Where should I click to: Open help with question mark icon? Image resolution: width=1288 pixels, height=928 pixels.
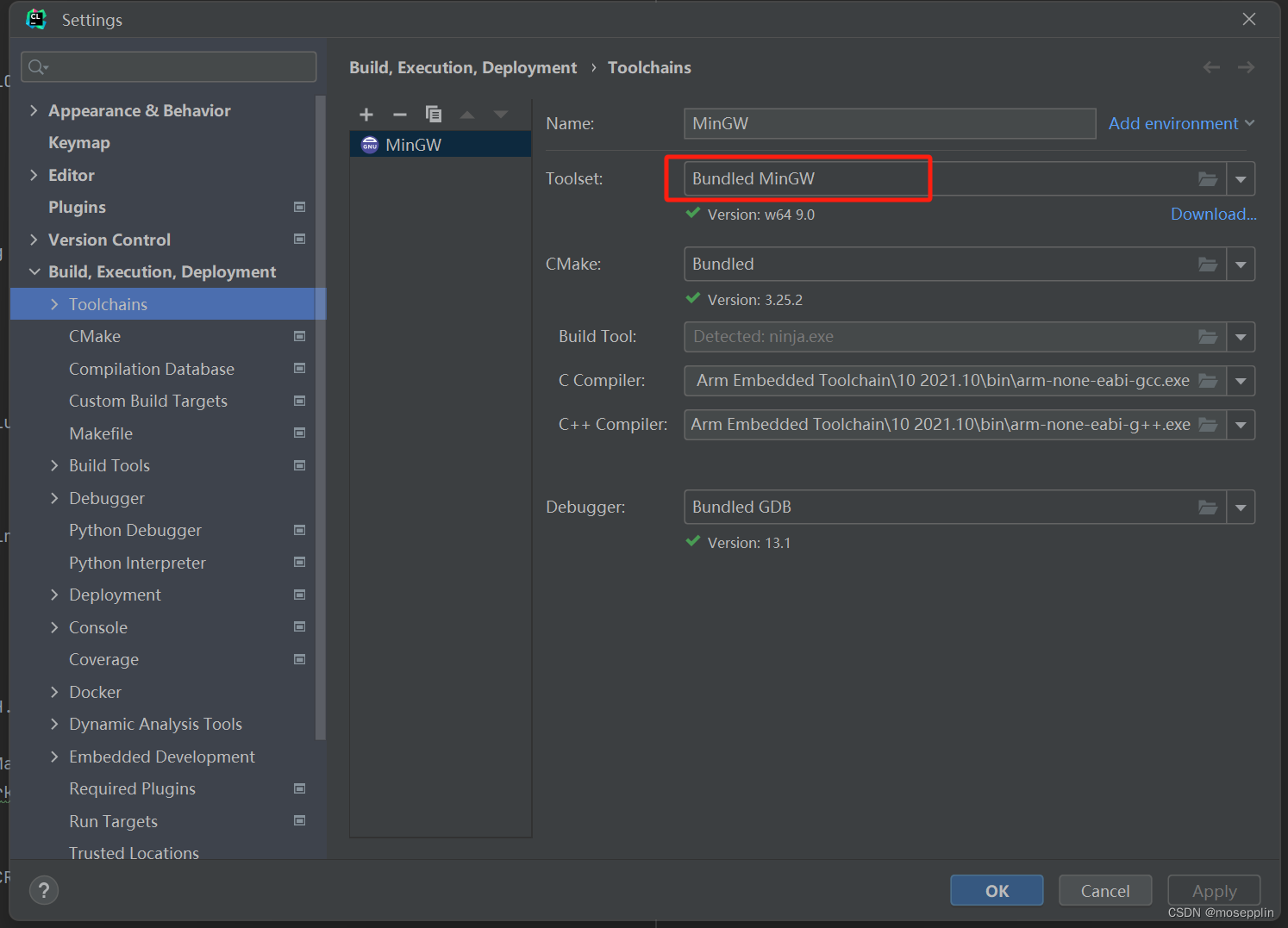point(44,890)
